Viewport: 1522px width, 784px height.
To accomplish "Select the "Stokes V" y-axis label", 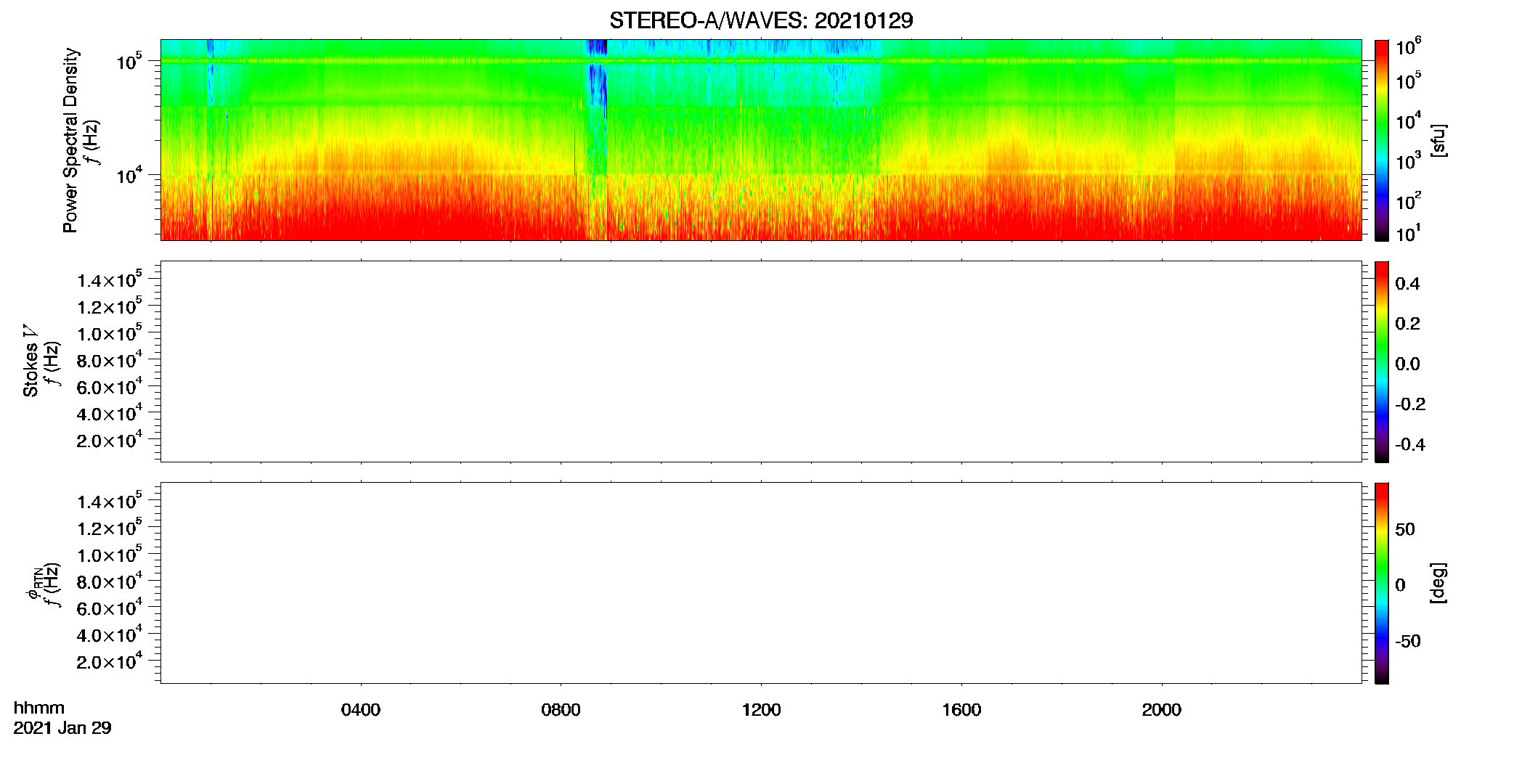I will [x=30, y=361].
